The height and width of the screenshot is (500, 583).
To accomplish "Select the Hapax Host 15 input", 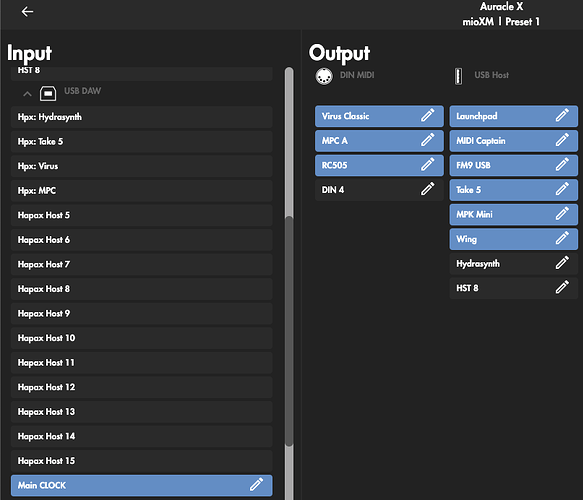I will (x=142, y=461).
